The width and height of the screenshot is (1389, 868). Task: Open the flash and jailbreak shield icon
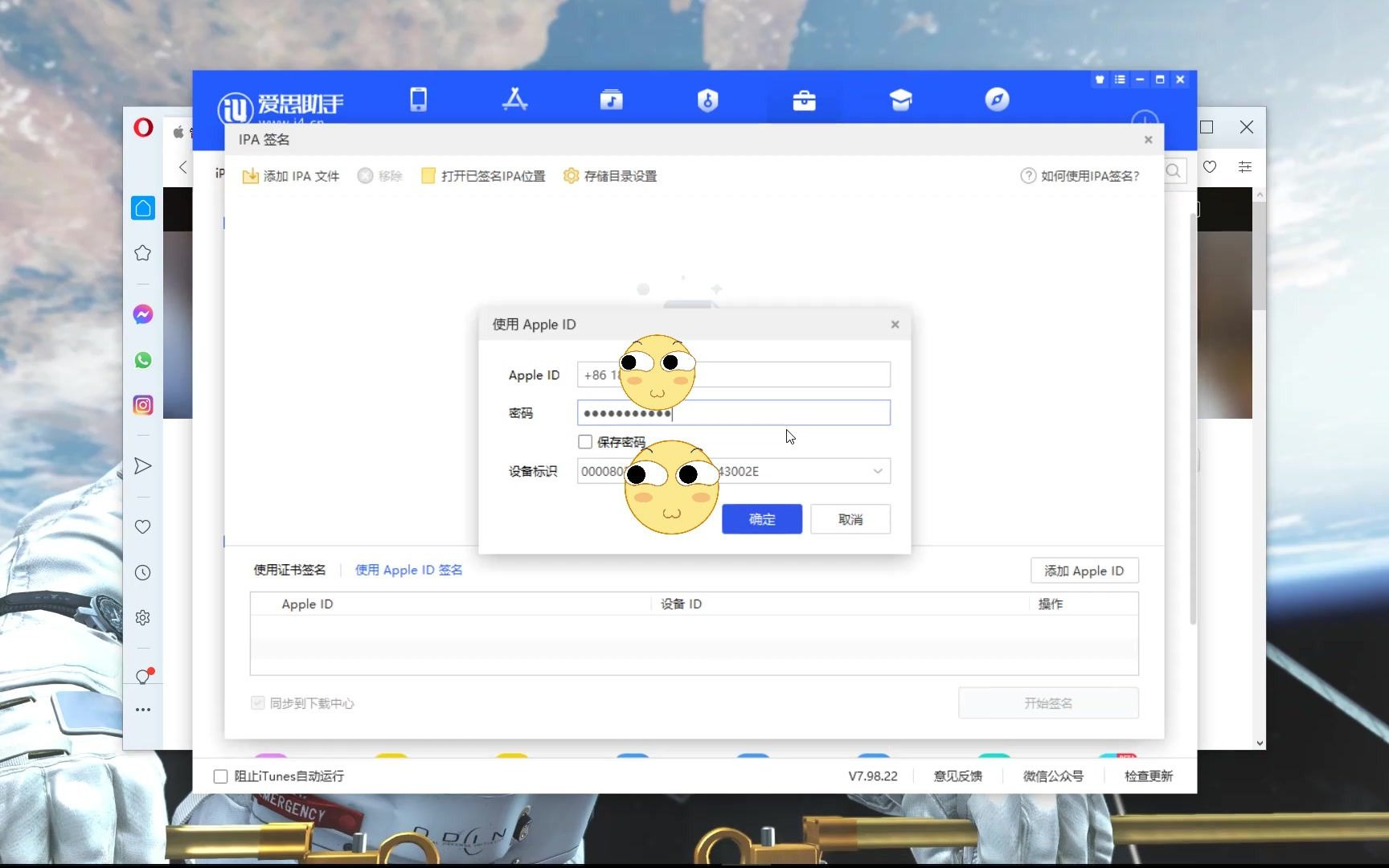pos(707,100)
